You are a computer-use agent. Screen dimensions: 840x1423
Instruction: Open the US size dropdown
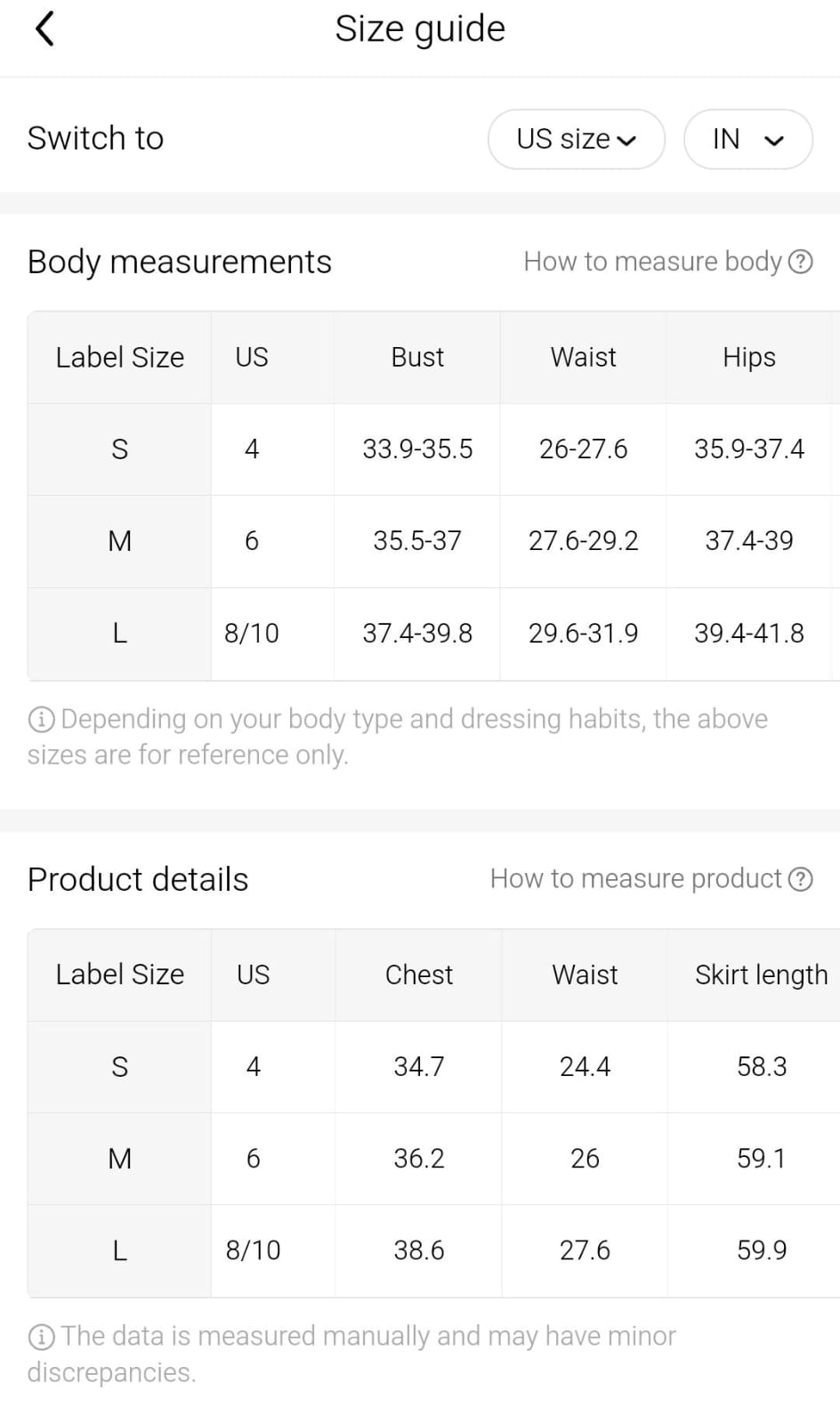click(576, 139)
